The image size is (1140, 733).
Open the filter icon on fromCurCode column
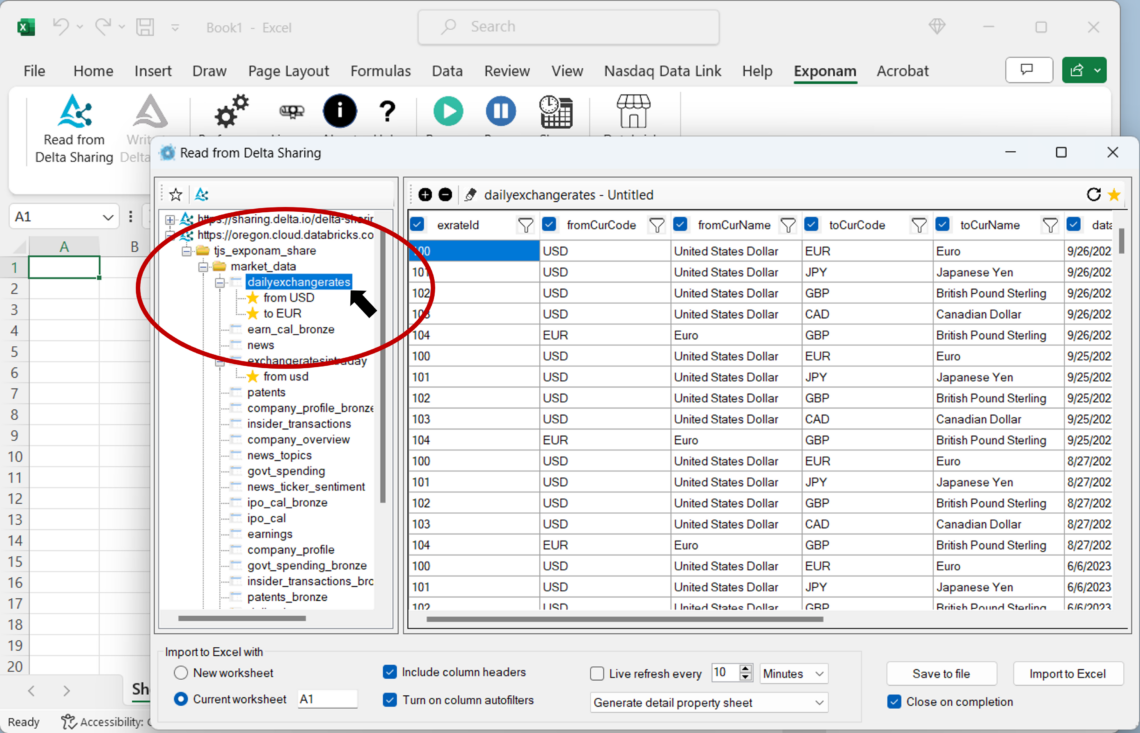[656, 226]
